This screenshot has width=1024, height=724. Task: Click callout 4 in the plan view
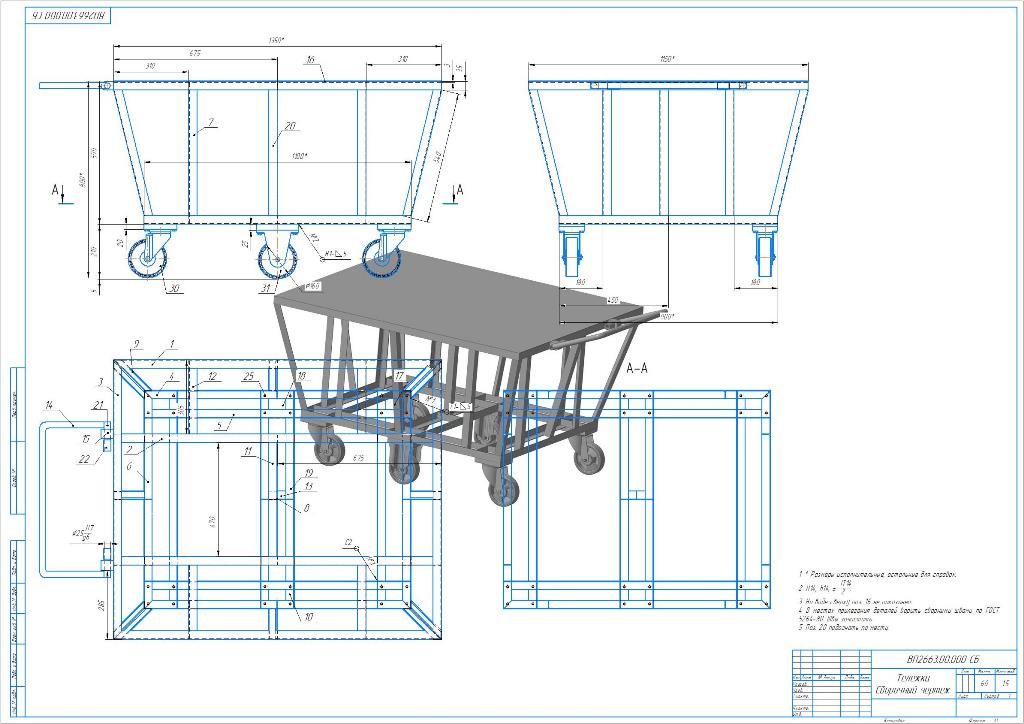pos(171,377)
